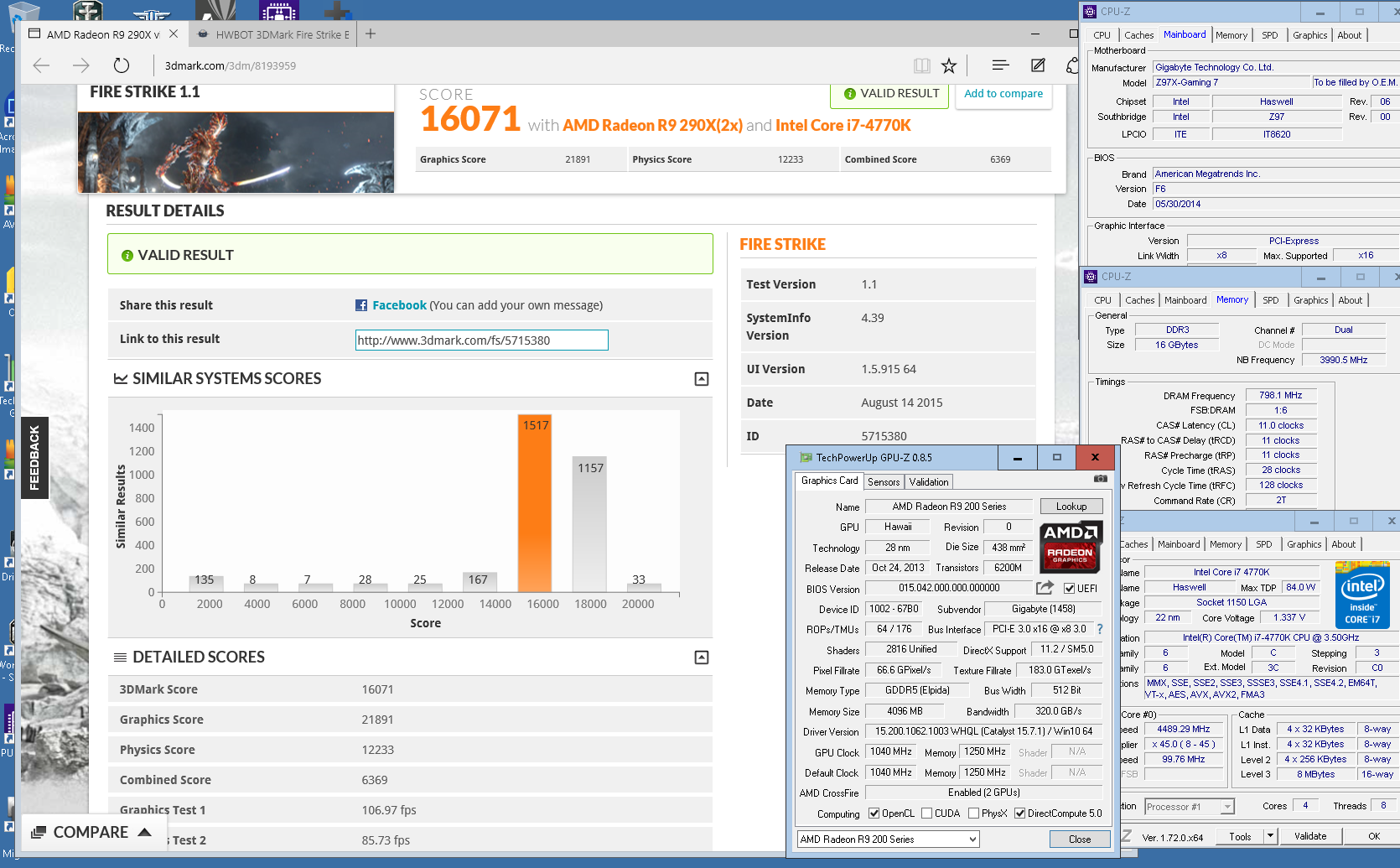
Task: Open Processor #1 selection dropdown in CPU-Z
Action: [x=1190, y=807]
